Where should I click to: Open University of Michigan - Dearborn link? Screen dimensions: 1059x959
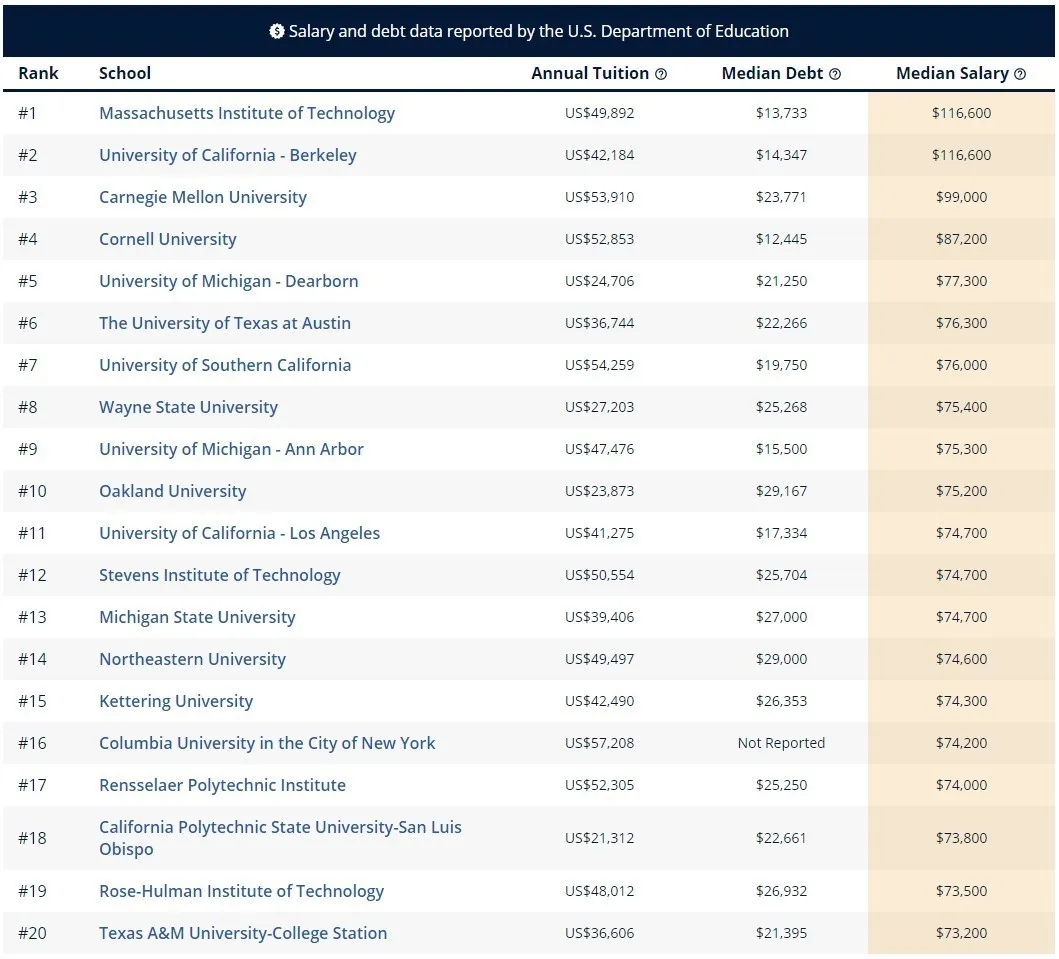click(x=228, y=281)
